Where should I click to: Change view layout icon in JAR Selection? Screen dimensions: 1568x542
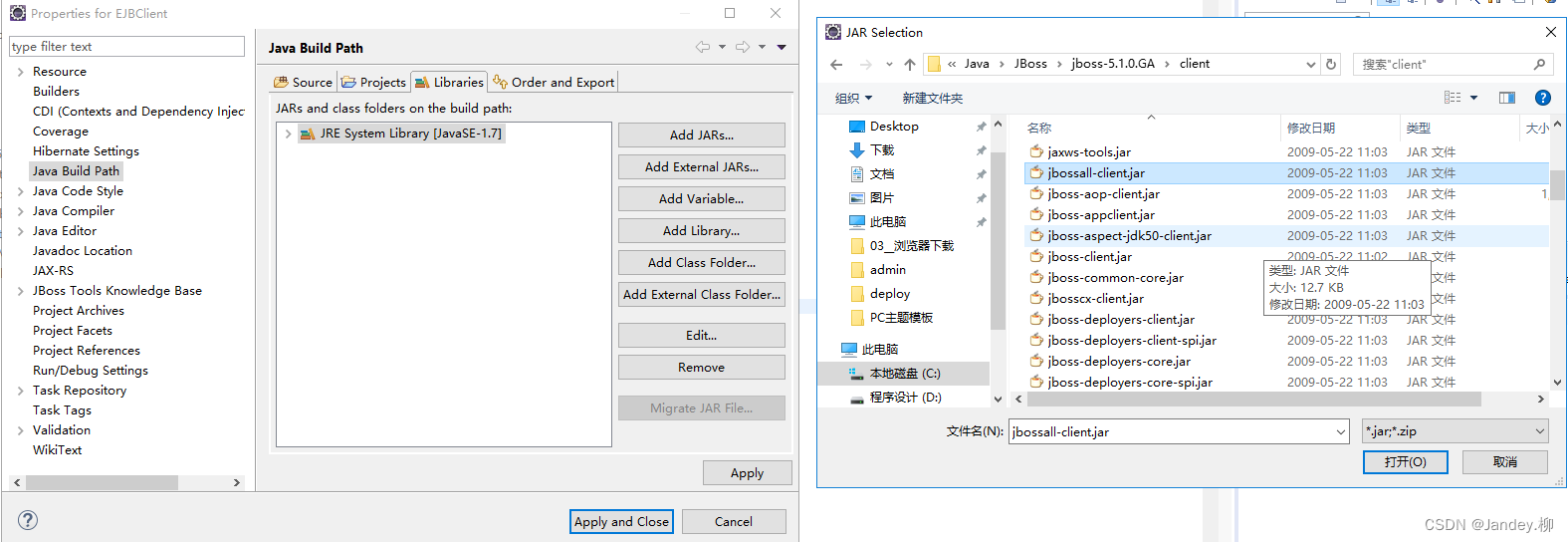1453,98
